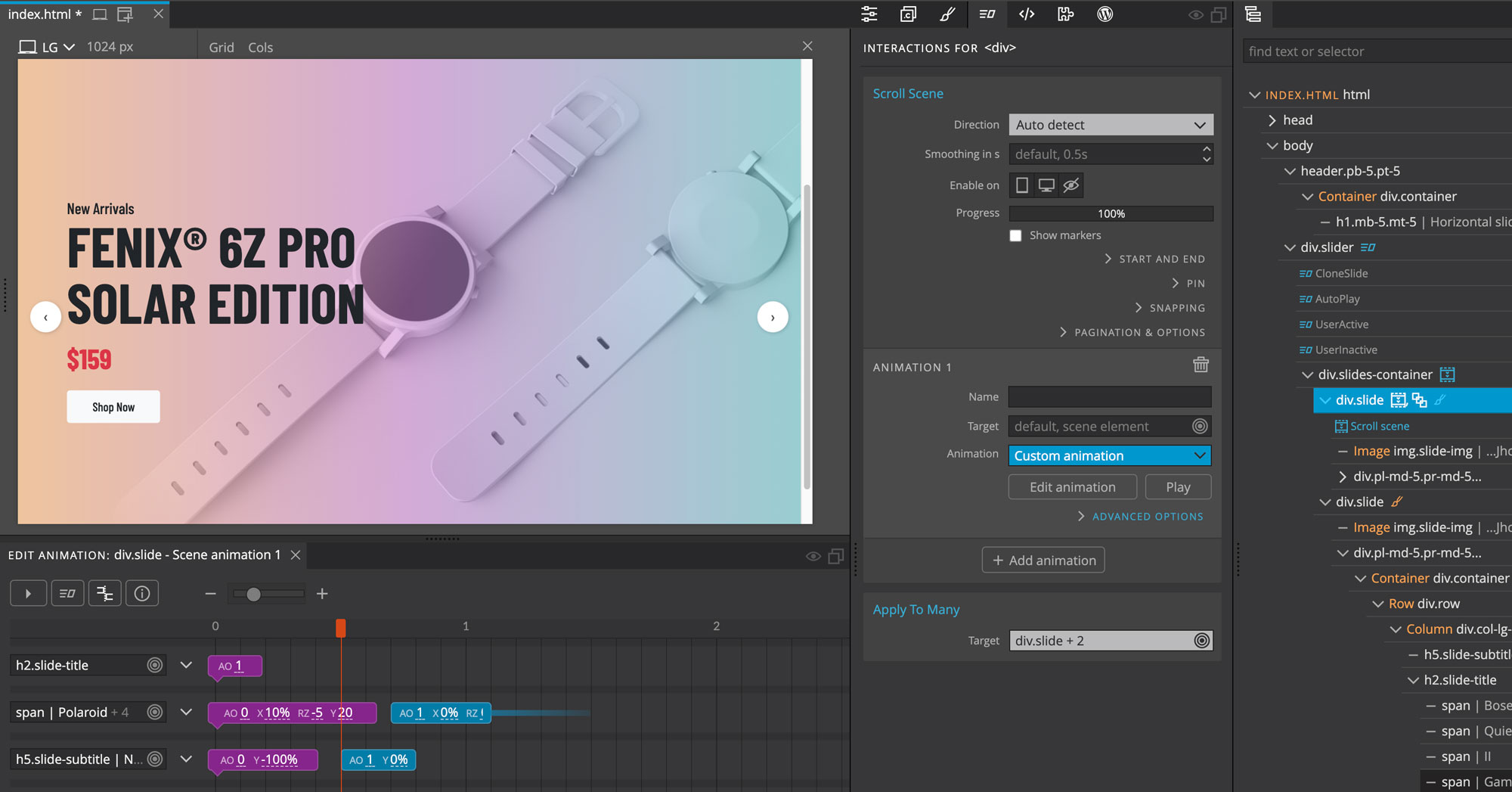Switch to the Grid tab
Image resolution: width=1512 pixels, height=792 pixels.
click(x=222, y=47)
